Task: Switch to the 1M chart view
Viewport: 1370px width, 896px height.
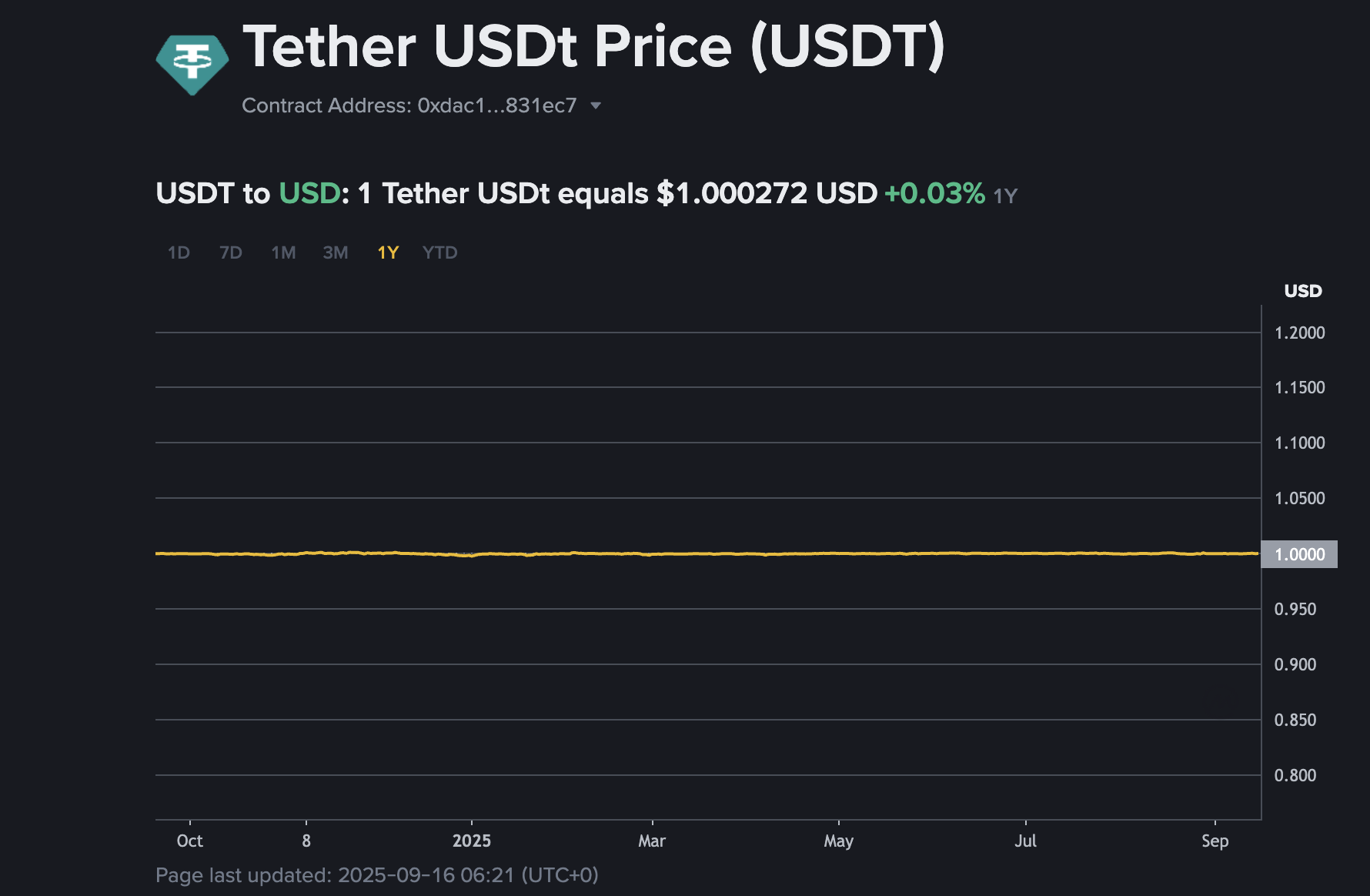Action: pos(282,252)
